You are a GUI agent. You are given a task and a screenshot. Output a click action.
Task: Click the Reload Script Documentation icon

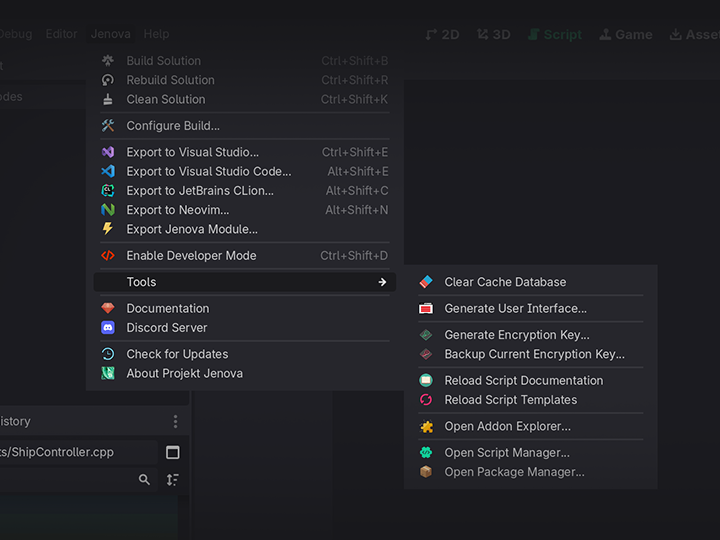coord(426,380)
